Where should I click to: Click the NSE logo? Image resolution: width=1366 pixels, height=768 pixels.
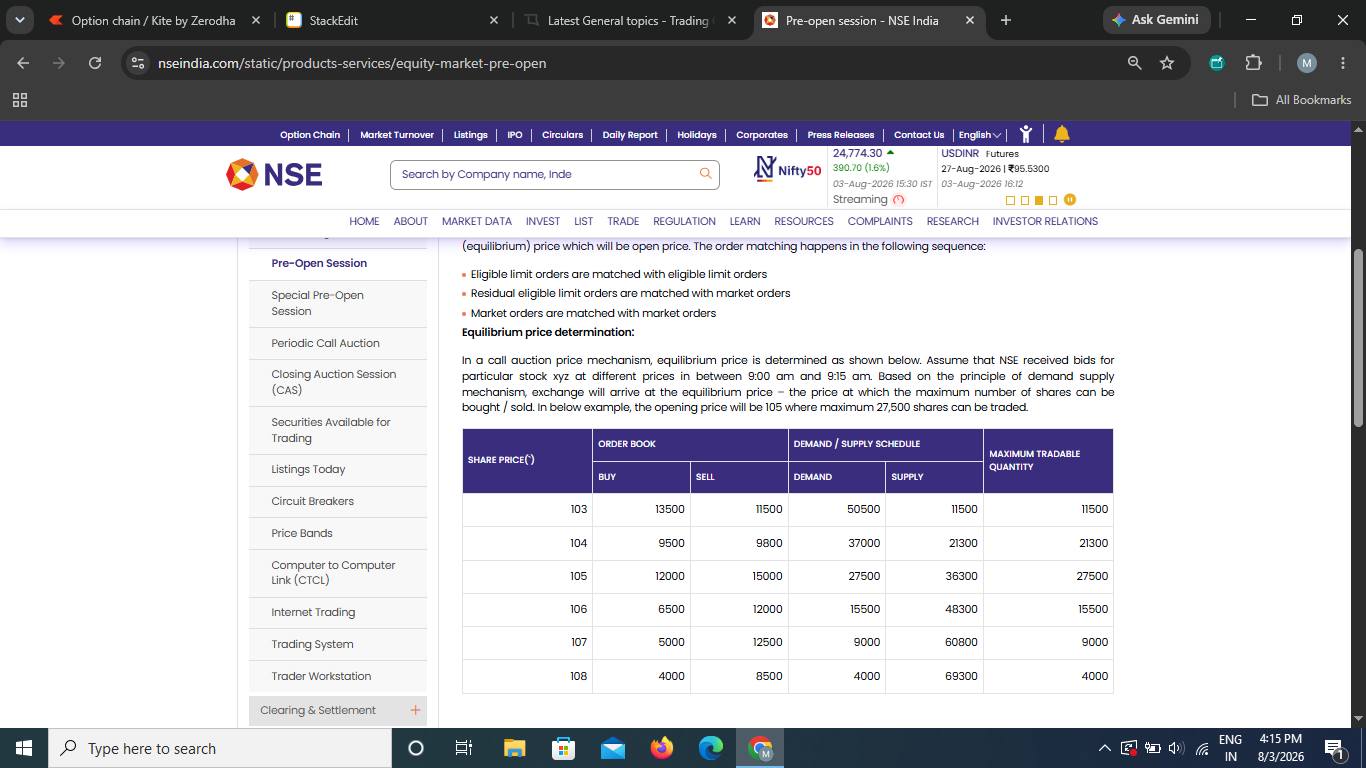point(274,174)
